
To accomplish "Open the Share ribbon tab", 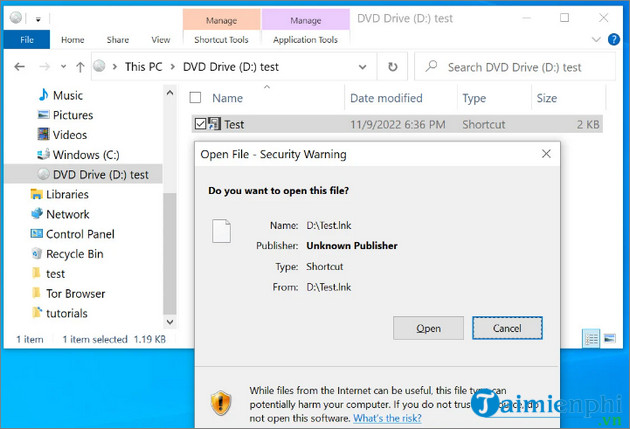I will pyautogui.click(x=118, y=40).
